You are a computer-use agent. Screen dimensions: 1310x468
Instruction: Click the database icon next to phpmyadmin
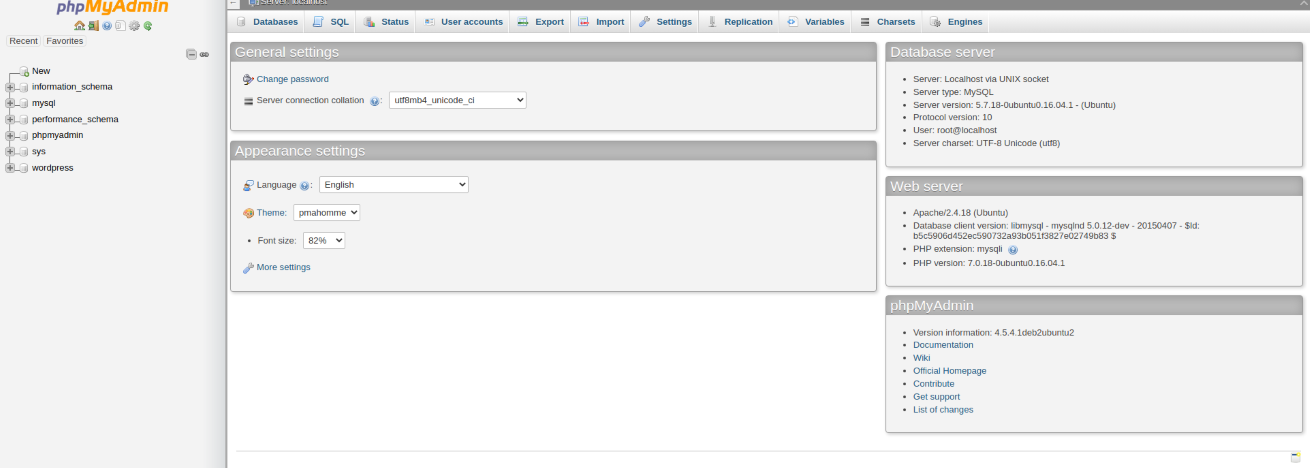(23, 135)
